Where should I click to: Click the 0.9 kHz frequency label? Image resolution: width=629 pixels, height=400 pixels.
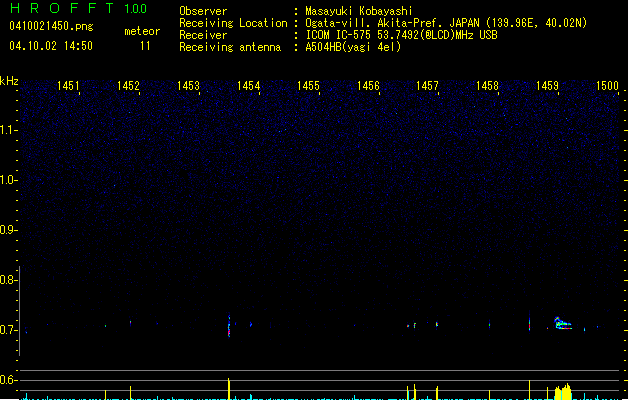pyautogui.click(x=8, y=230)
